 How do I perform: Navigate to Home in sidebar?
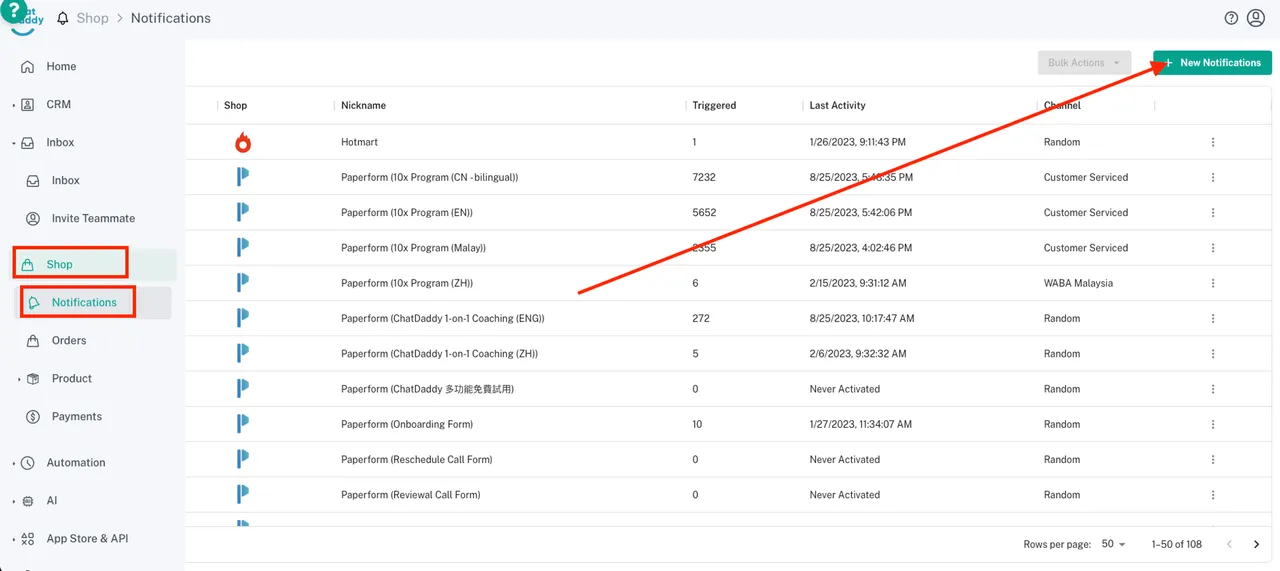coord(61,67)
